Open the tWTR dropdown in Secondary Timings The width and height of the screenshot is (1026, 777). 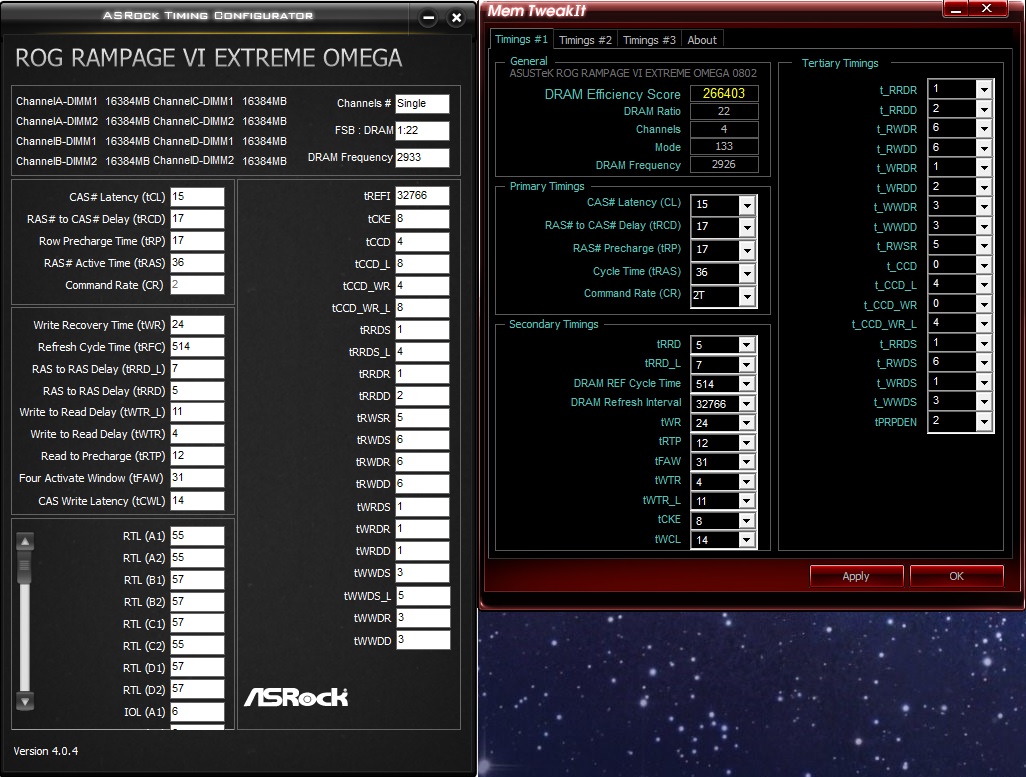click(747, 481)
